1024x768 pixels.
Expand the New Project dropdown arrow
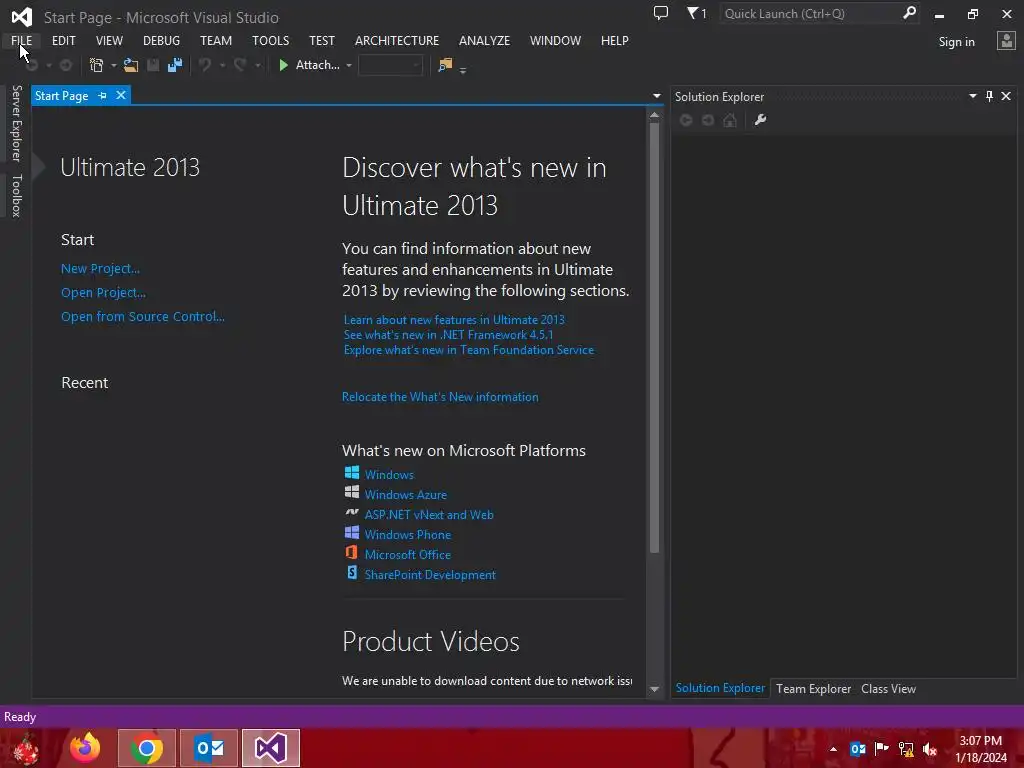114,65
